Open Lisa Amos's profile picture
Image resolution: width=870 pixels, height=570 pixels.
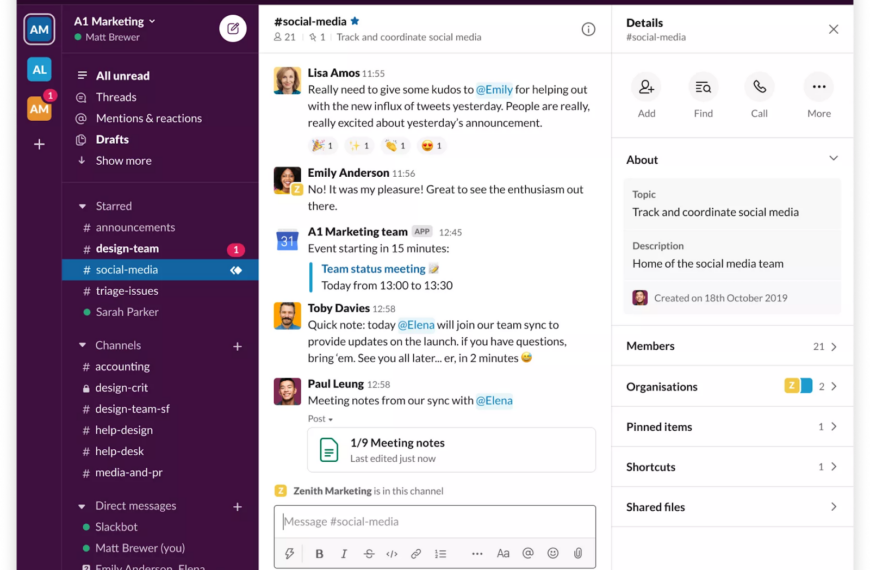click(287, 80)
